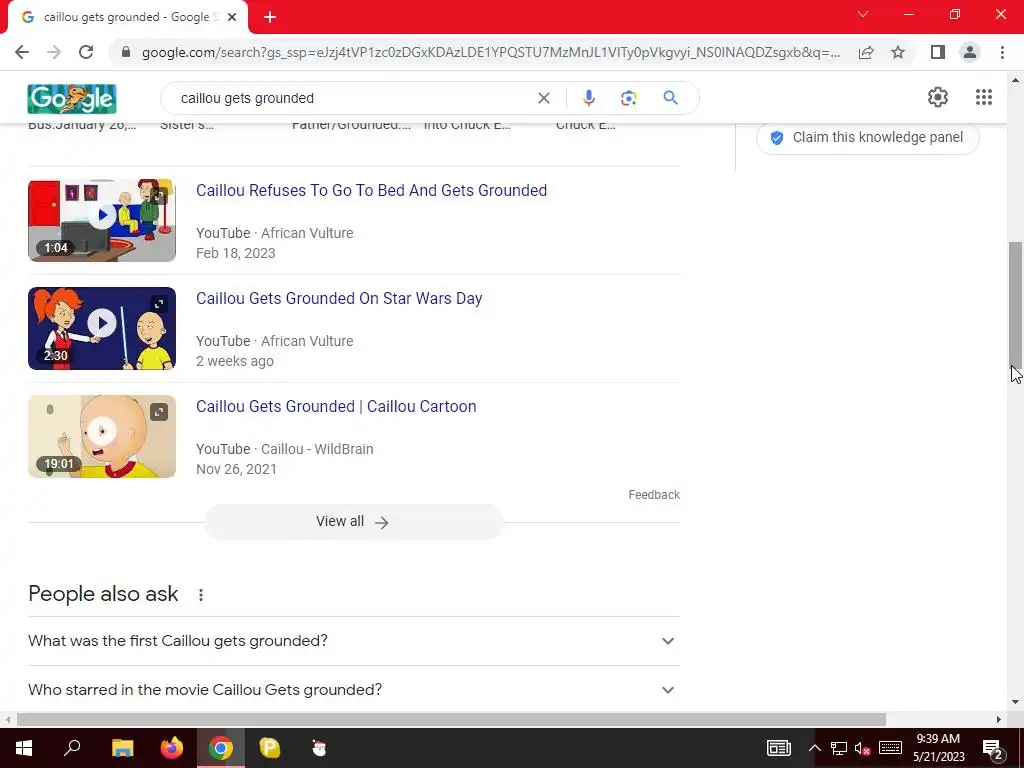Viewport: 1024px width, 768px height.
Task: Expand preview on Star Wars Day thumbnail
Action: click(x=159, y=304)
